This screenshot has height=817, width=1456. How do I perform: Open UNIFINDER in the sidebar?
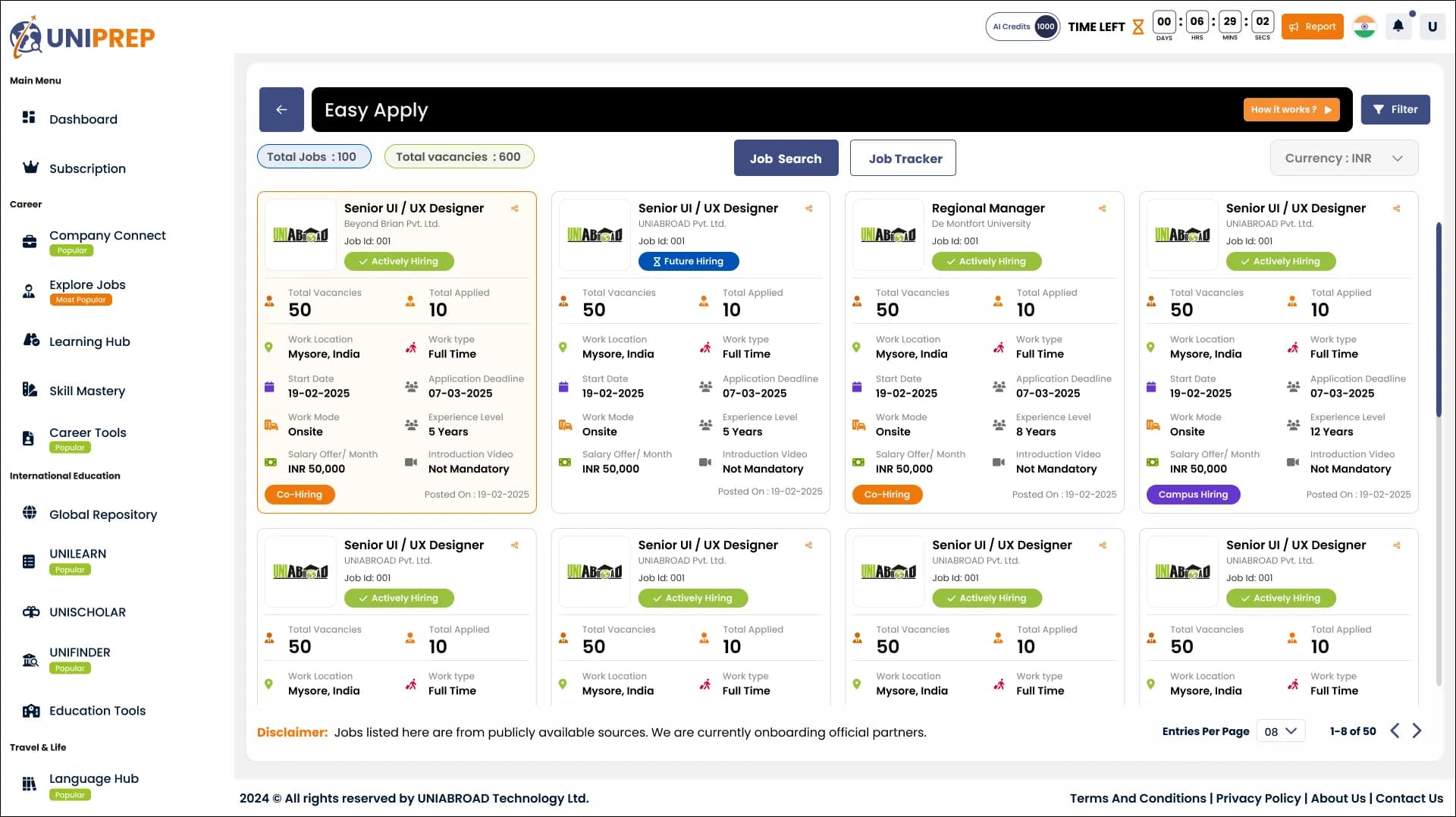(x=80, y=652)
